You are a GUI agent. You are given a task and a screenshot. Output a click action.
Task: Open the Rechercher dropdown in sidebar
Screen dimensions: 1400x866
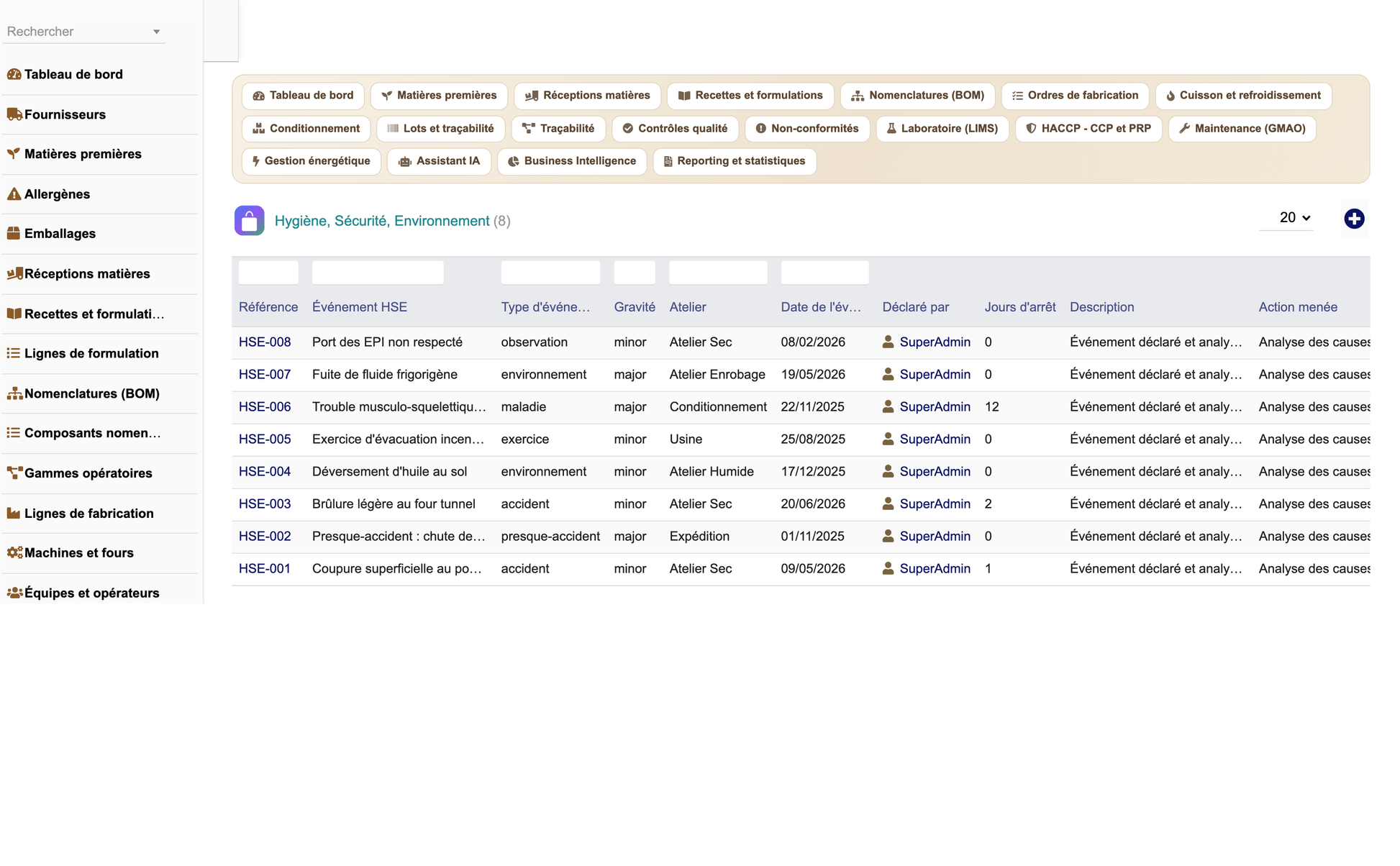83,32
